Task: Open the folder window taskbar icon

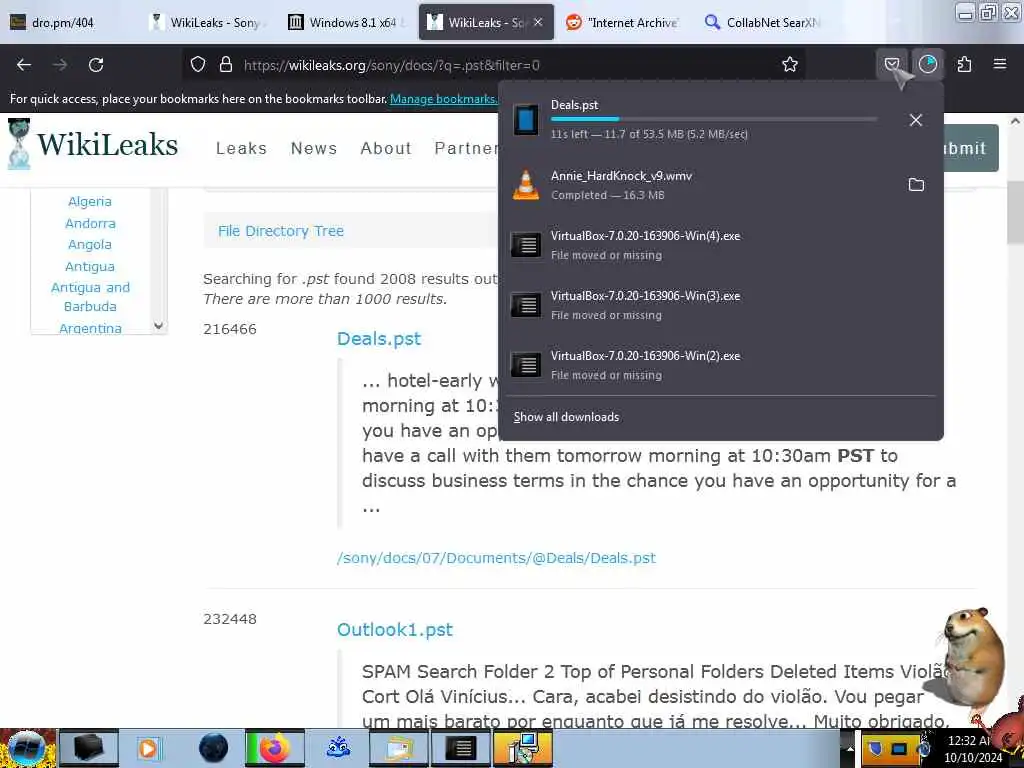Action: (399, 748)
